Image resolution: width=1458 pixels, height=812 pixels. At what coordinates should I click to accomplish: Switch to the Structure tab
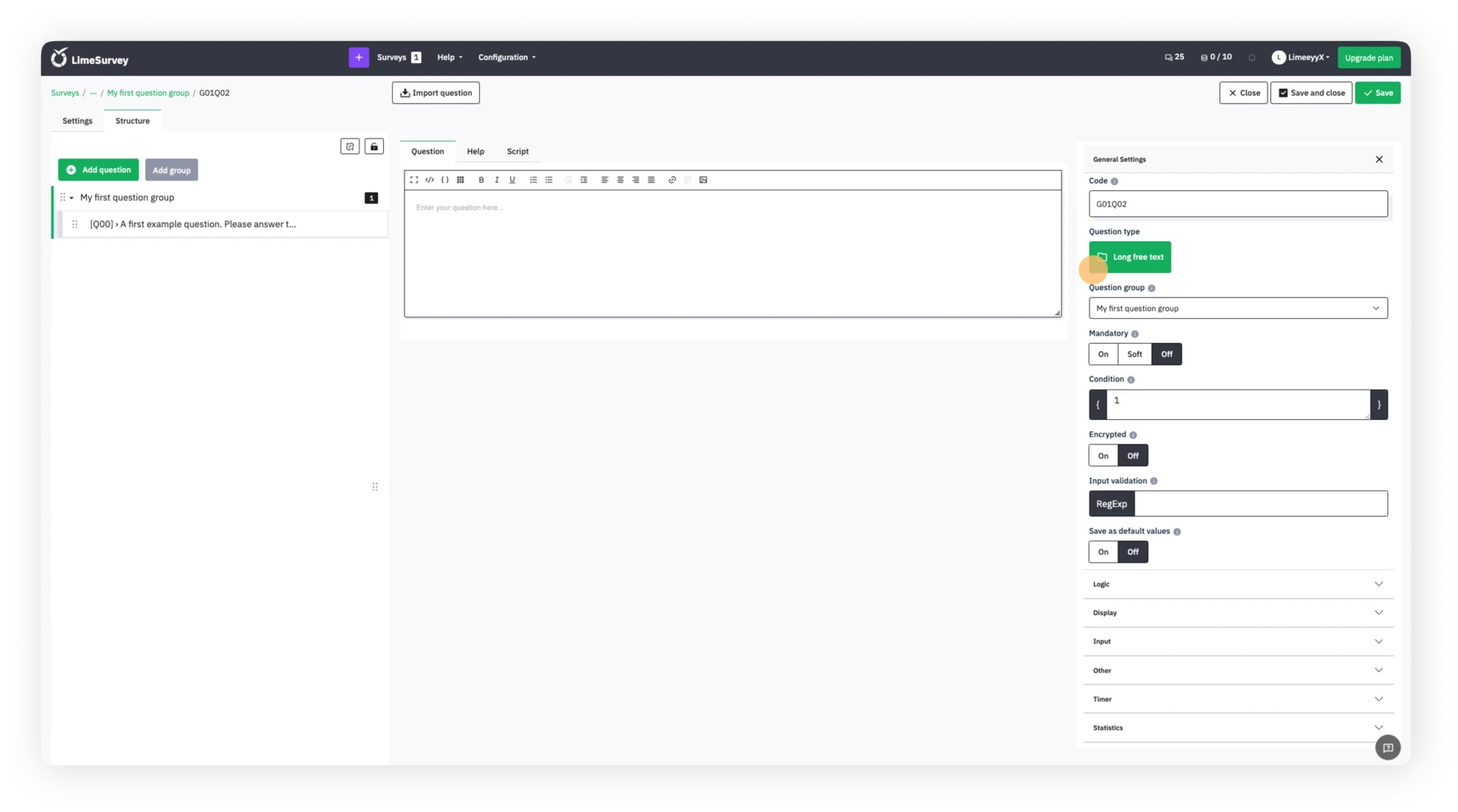click(x=132, y=121)
